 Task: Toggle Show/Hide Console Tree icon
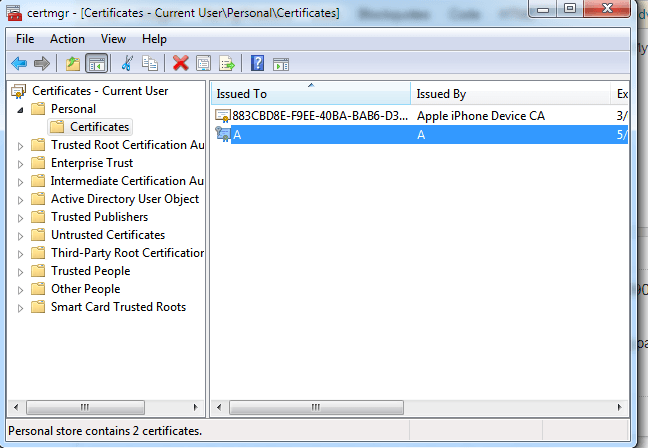pos(97,63)
